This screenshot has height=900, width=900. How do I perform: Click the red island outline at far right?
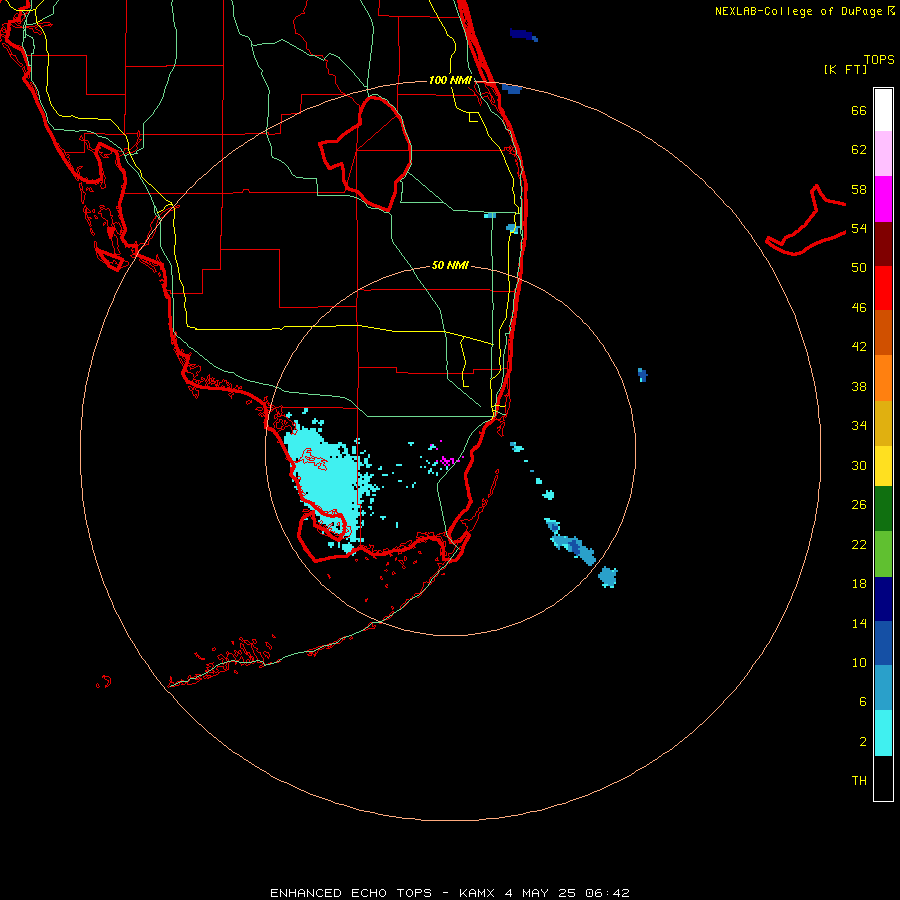click(x=806, y=221)
